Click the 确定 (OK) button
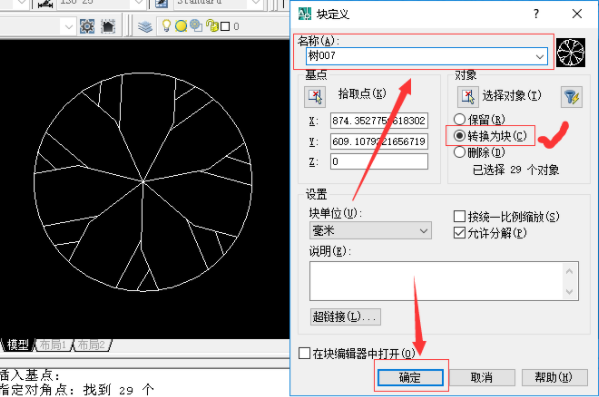This screenshot has width=599, height=397. pyautogui.click(x=410, y=378)
